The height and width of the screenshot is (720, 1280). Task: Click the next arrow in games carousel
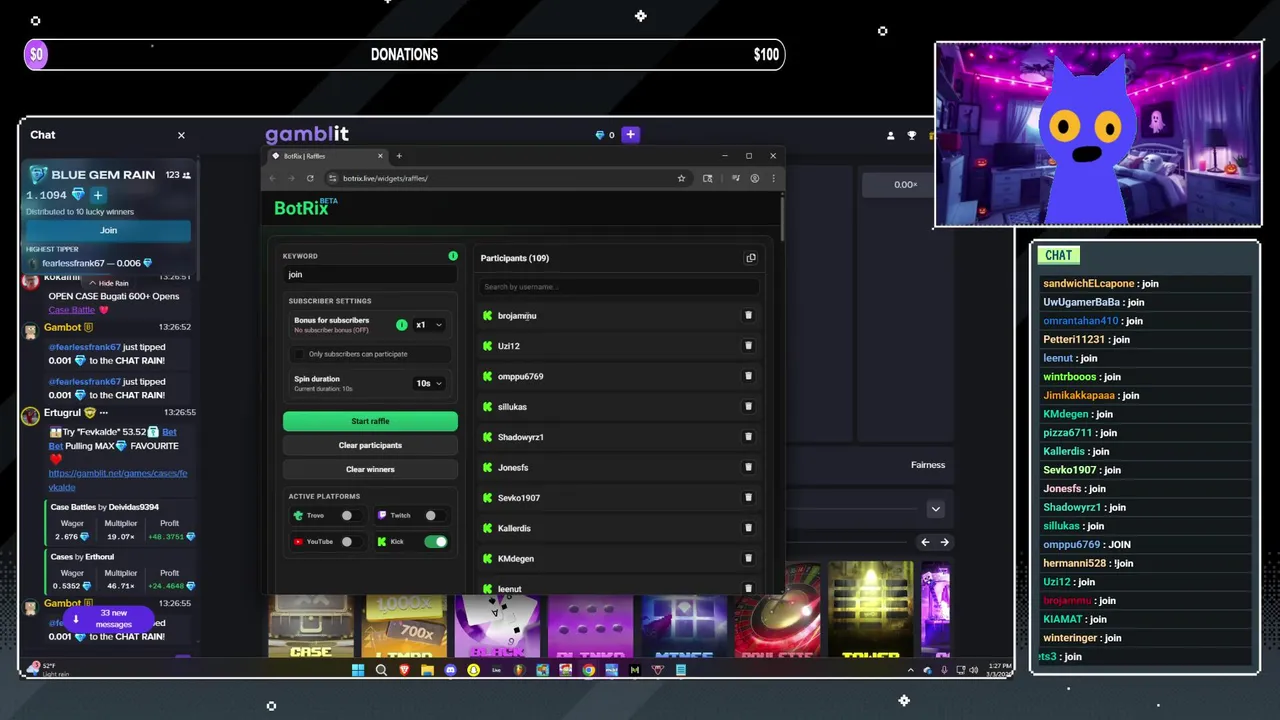pos(944,542)
